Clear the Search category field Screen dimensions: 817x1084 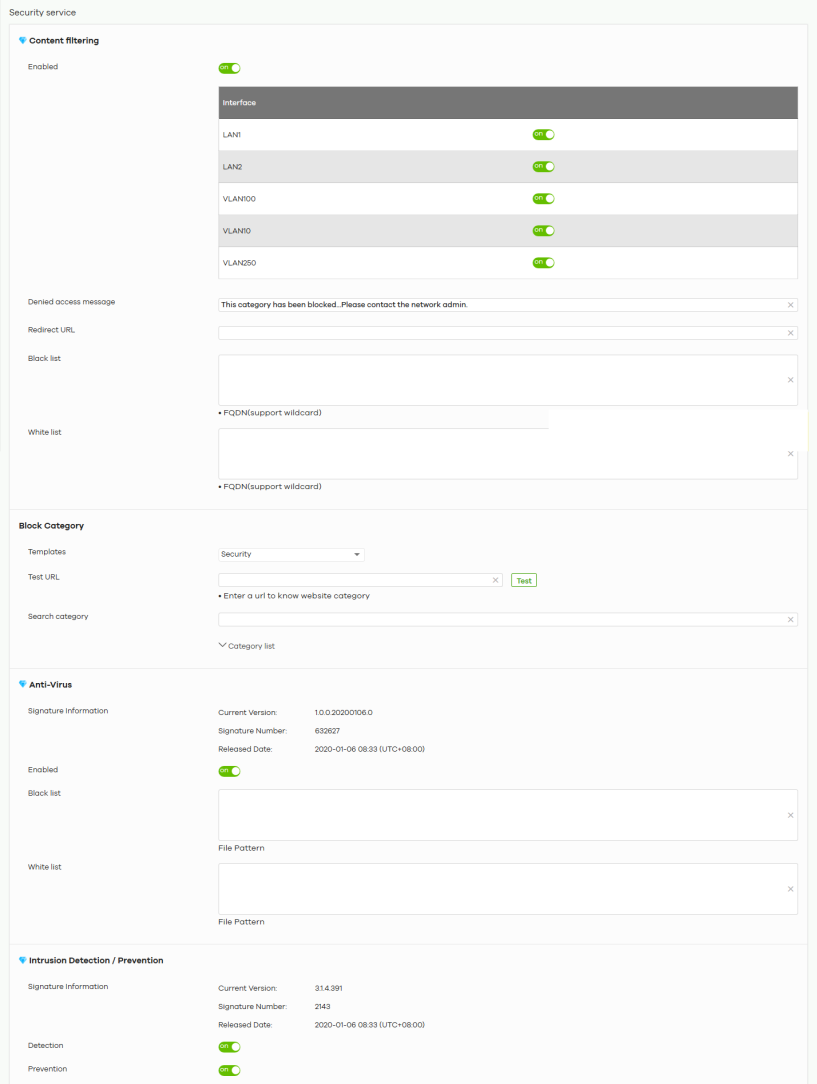tap(790, 620)
